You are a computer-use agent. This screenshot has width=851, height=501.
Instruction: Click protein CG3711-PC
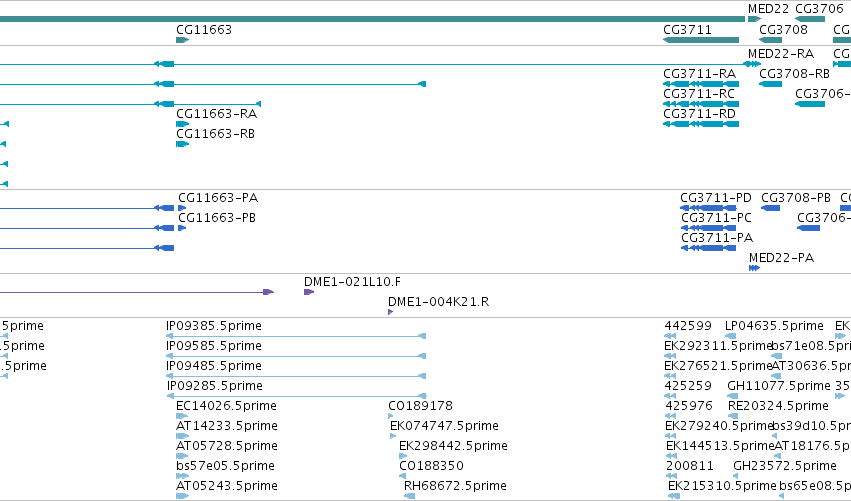click(x=716, y=218)
